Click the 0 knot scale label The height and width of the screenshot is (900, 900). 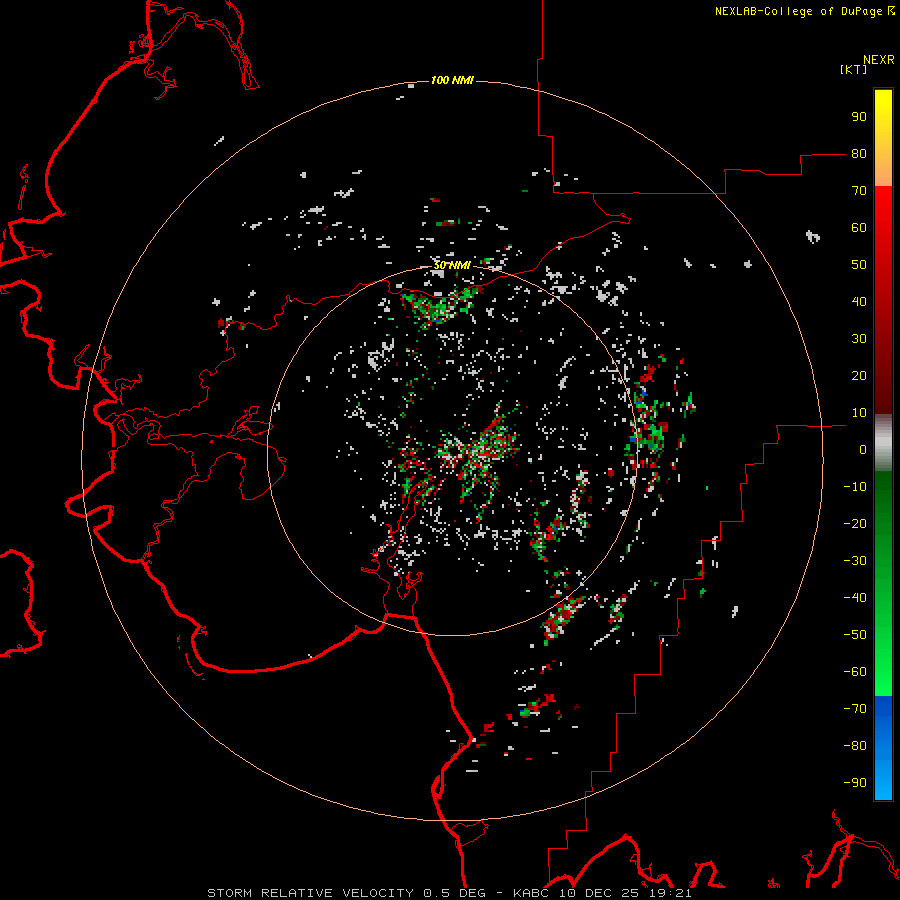click(x=863, y=449)
